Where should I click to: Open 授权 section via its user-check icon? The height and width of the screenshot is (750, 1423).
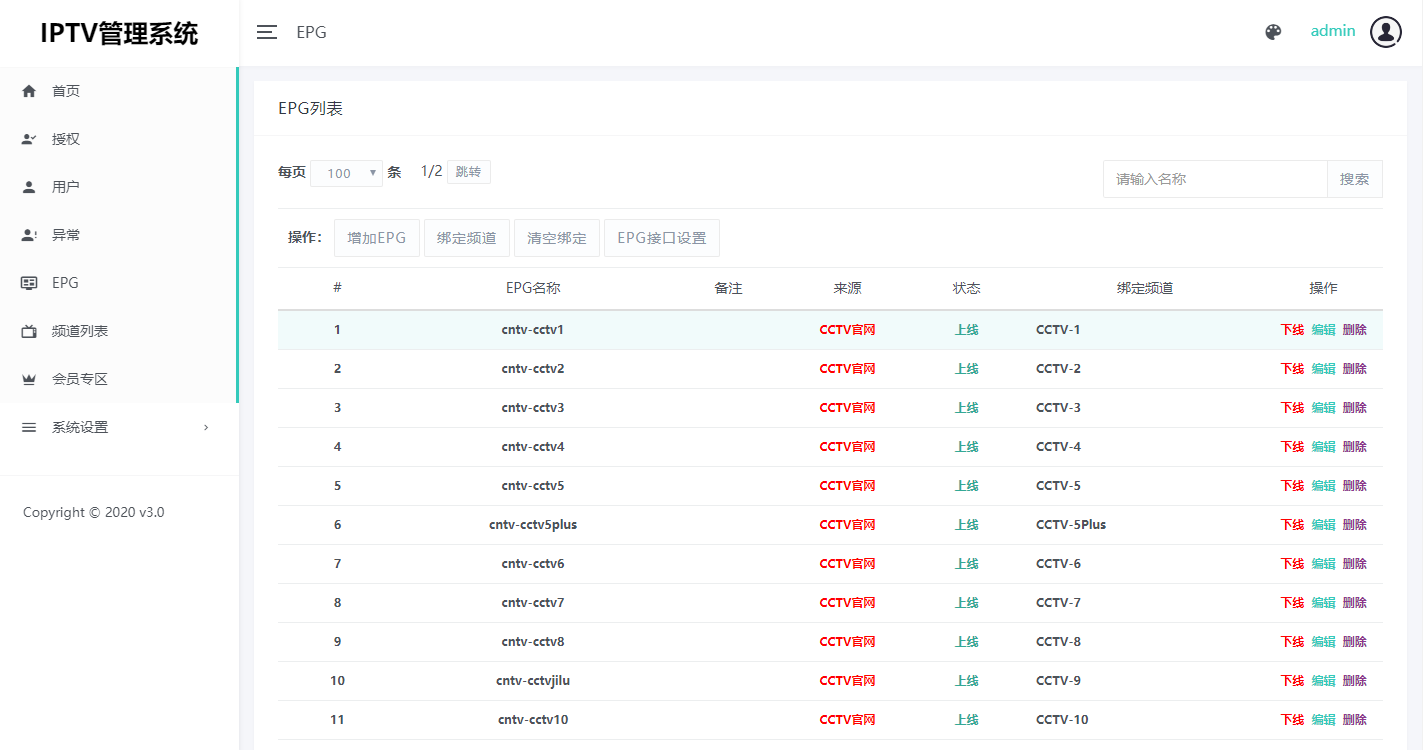pos(28,138)
